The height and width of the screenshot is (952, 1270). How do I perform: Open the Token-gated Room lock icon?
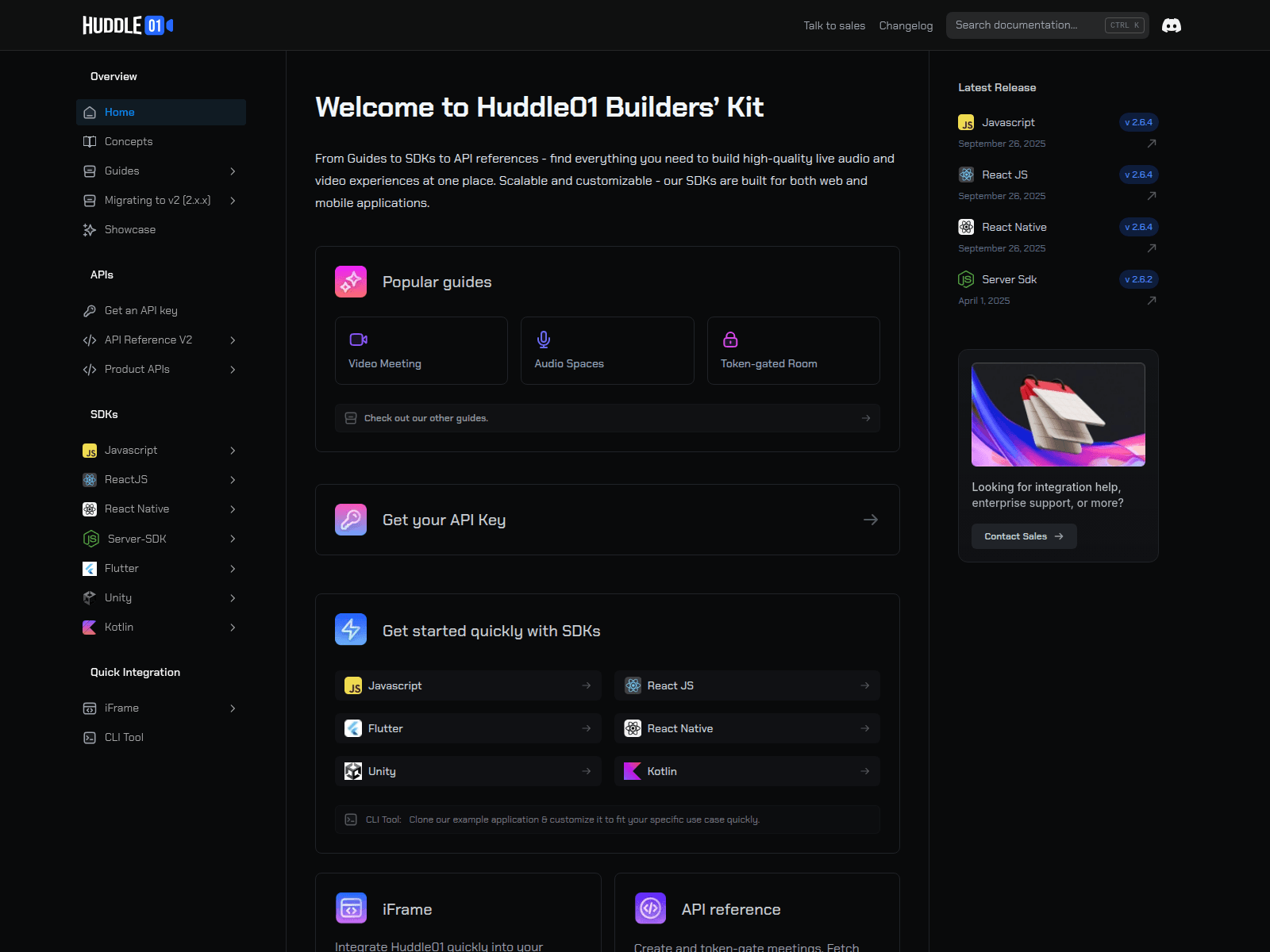pyautogui.click(x=729, y=339)
